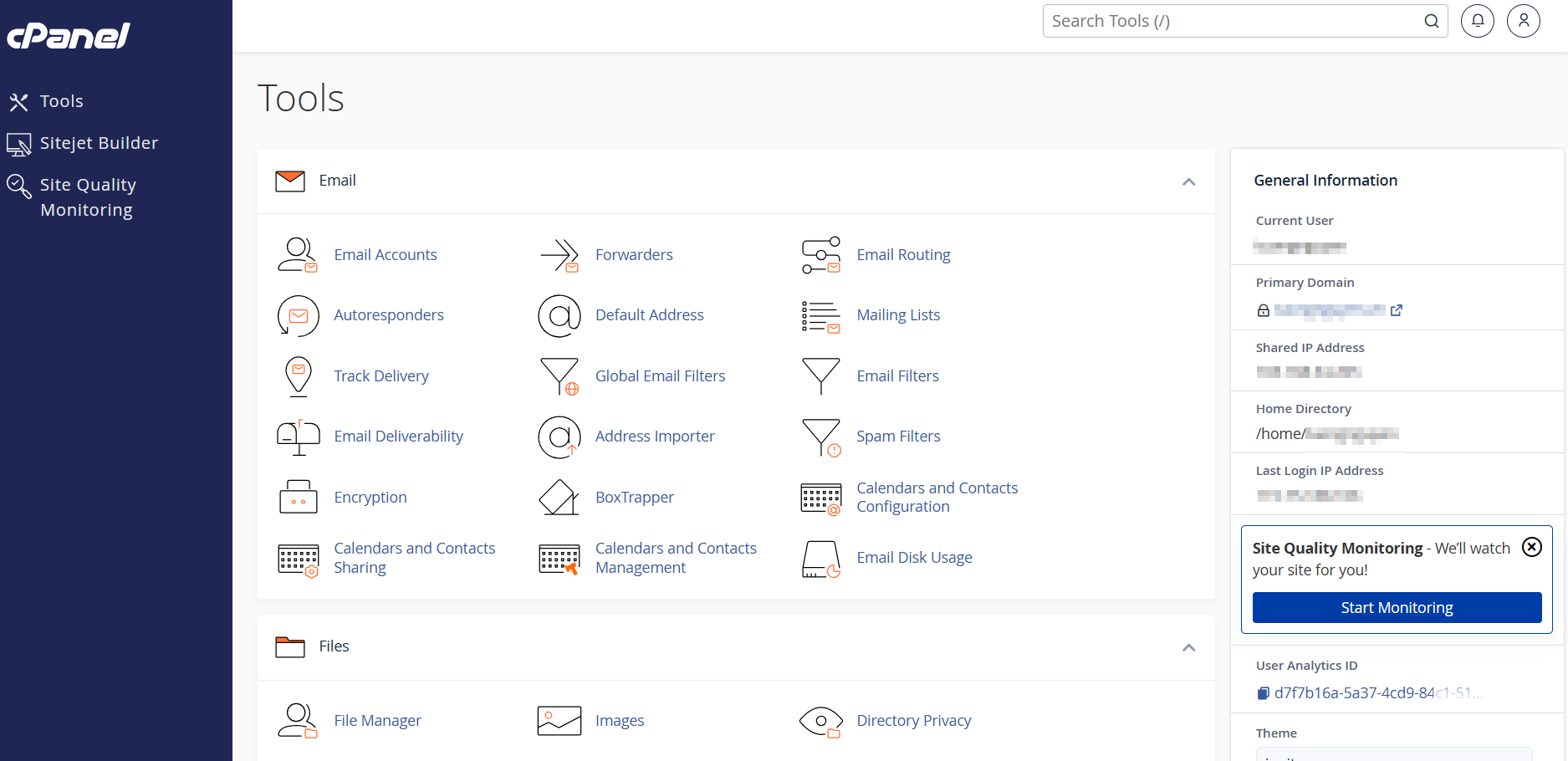Open the Autoresponders link
1568x761 pixels.
tap(389, 315)
